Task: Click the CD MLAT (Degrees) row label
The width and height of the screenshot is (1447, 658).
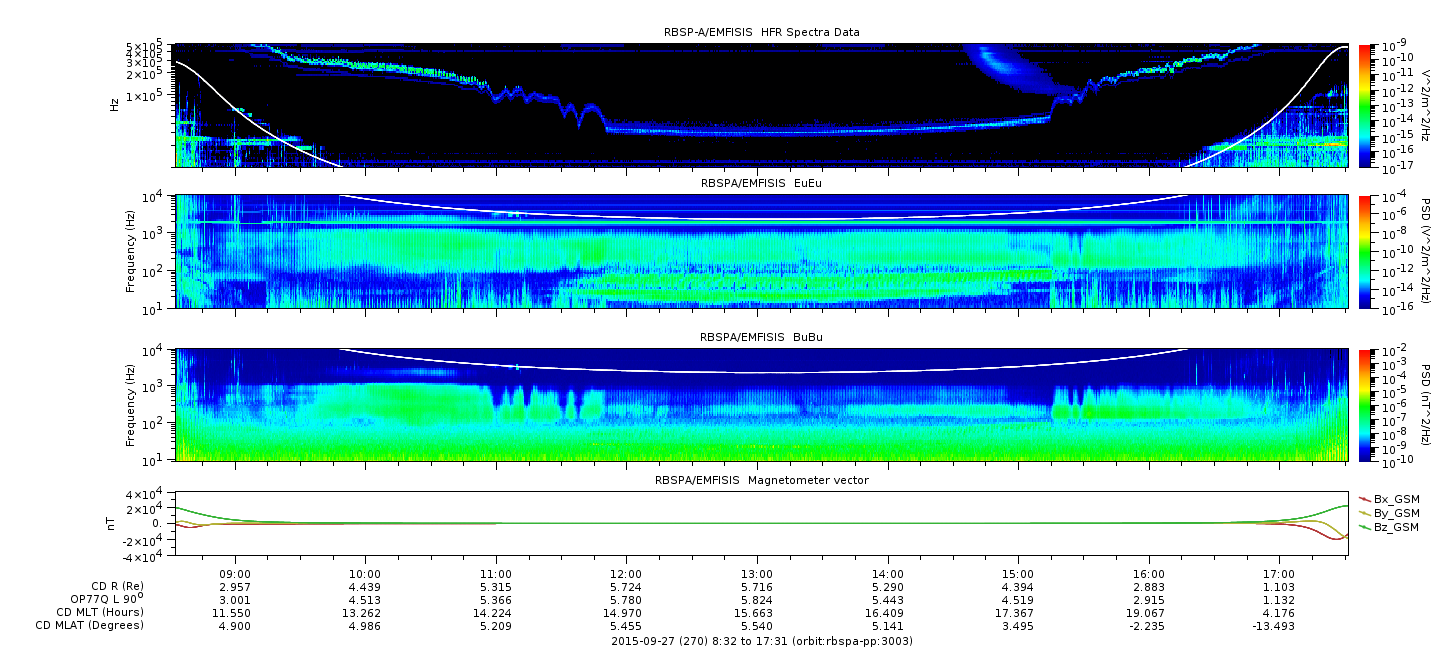Action: click(92, 625)
